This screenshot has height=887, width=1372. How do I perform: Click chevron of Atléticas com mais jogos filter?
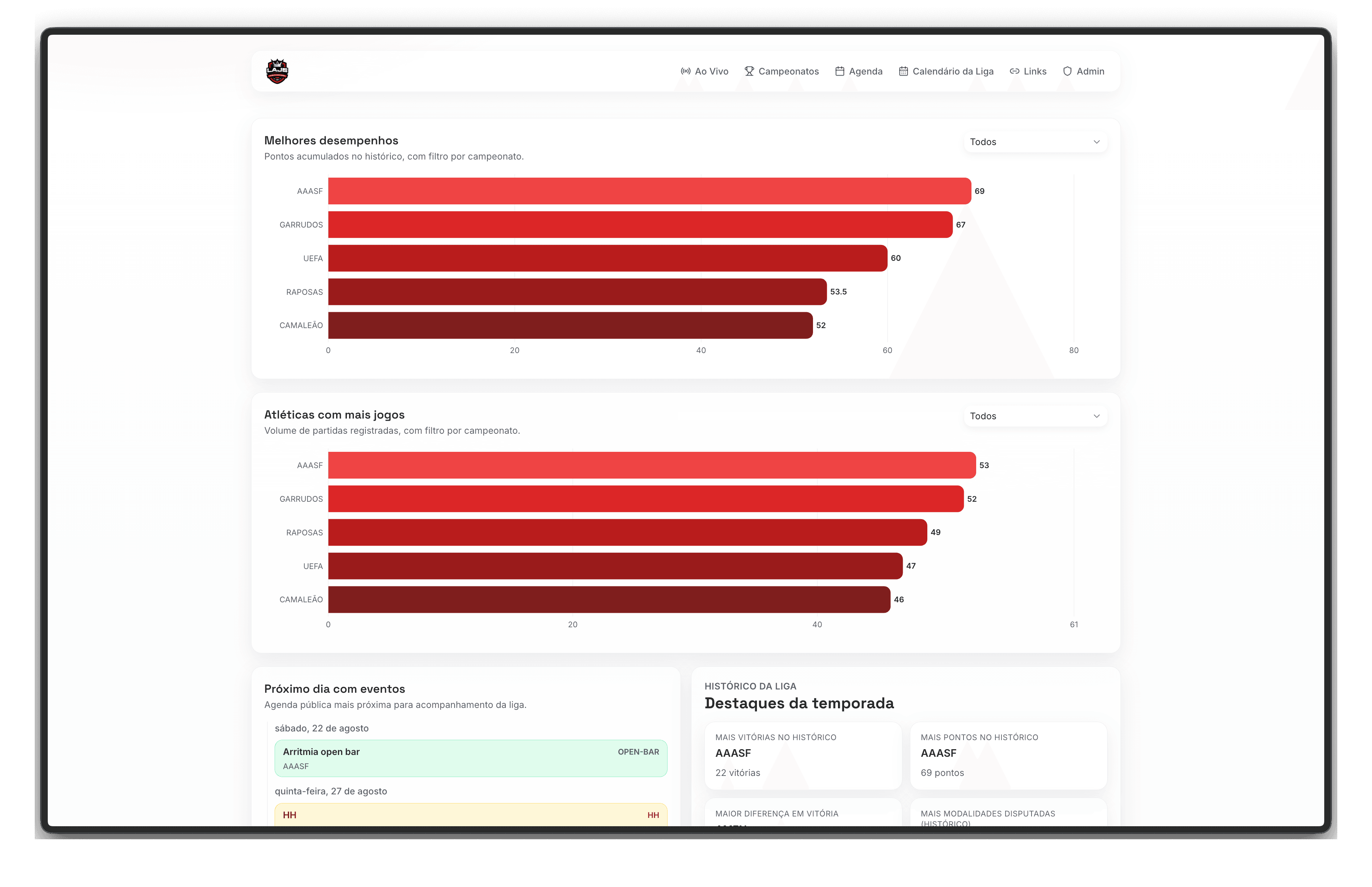pos(1096,416)
